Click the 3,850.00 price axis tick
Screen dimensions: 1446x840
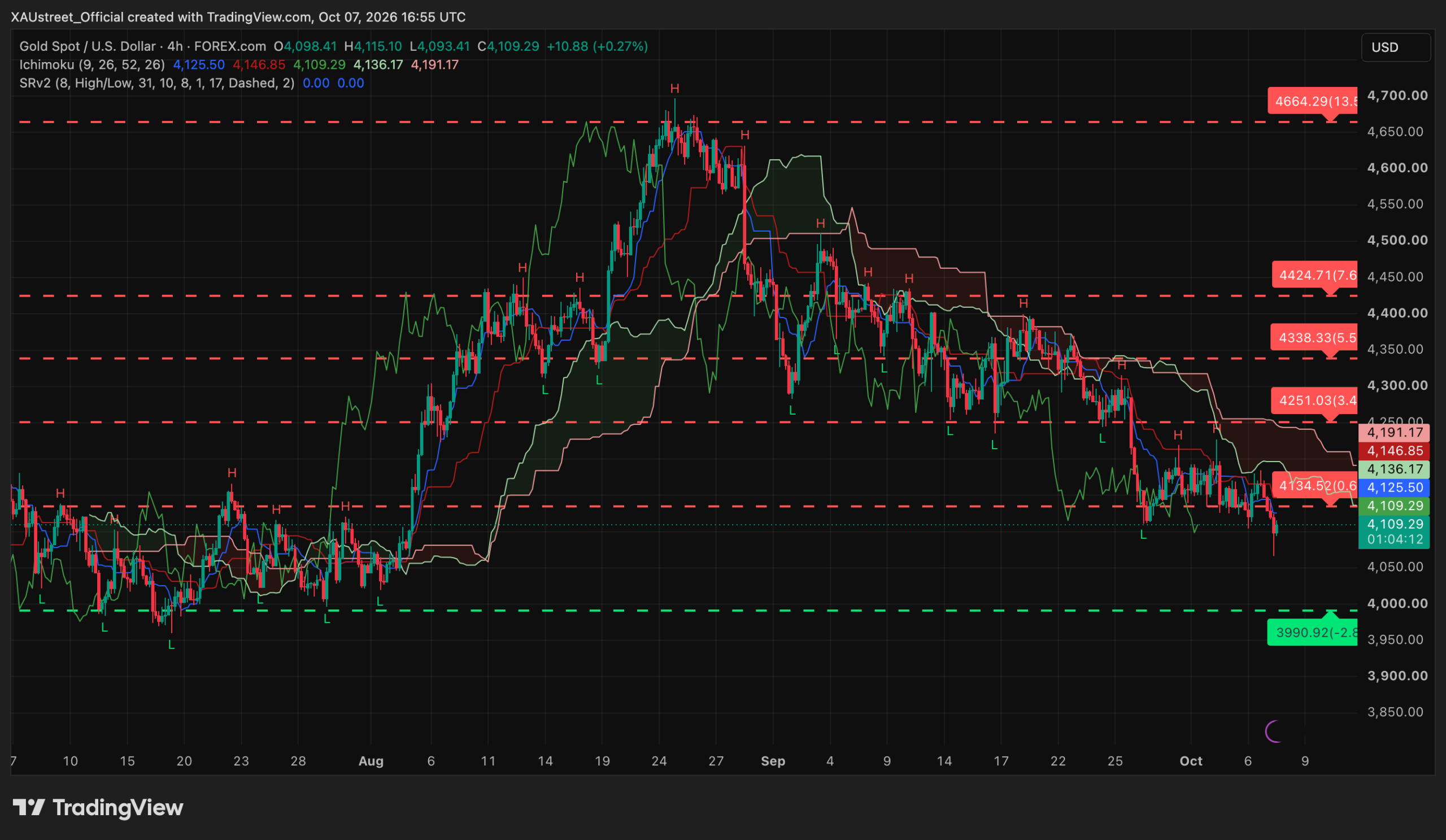click(1396, 712)
